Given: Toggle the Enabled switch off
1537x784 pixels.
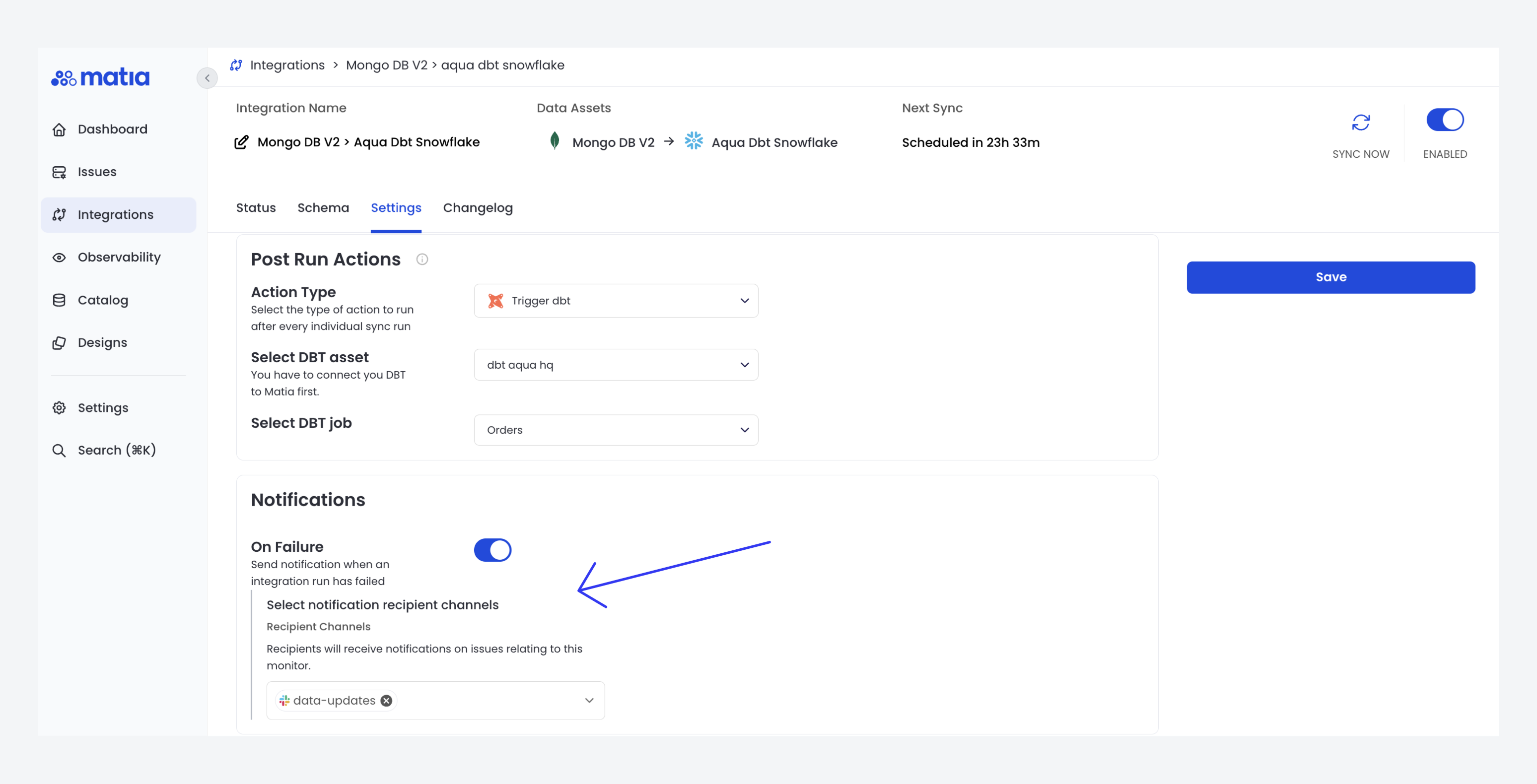Looking at the screenshot, I should 1445,119.
